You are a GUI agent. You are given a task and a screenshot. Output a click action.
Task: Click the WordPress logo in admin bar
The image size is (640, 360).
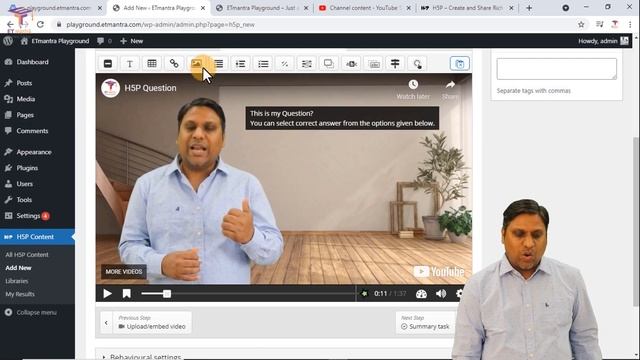pos(8,41)
